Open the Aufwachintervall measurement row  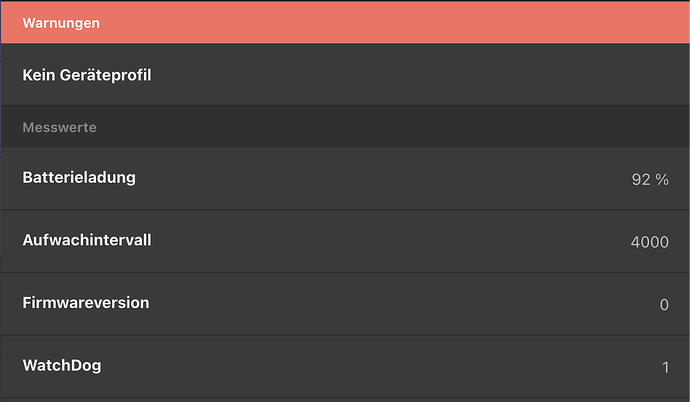click(345, 241)
